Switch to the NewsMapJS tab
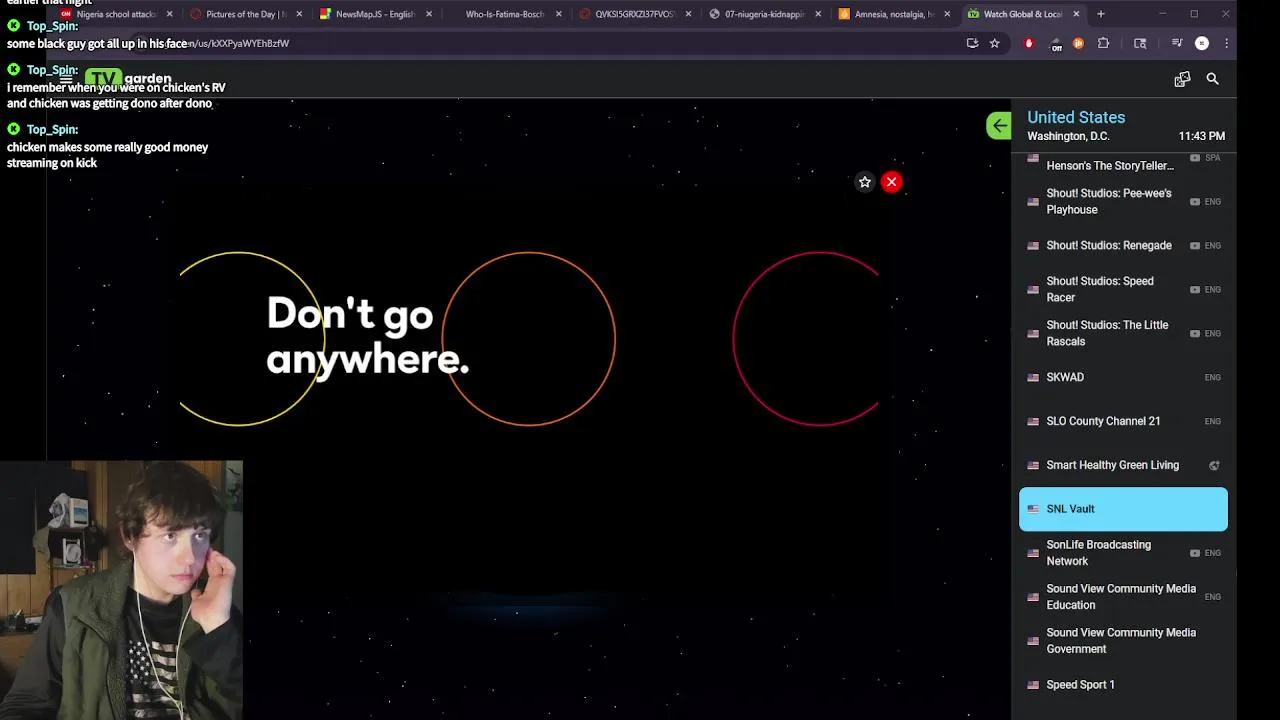 (374, 14)
